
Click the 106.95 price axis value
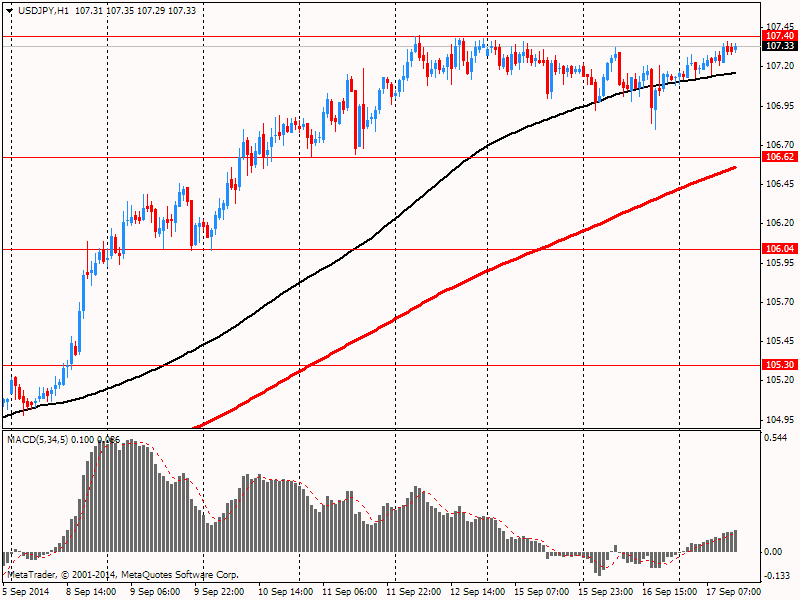(780, 106)
